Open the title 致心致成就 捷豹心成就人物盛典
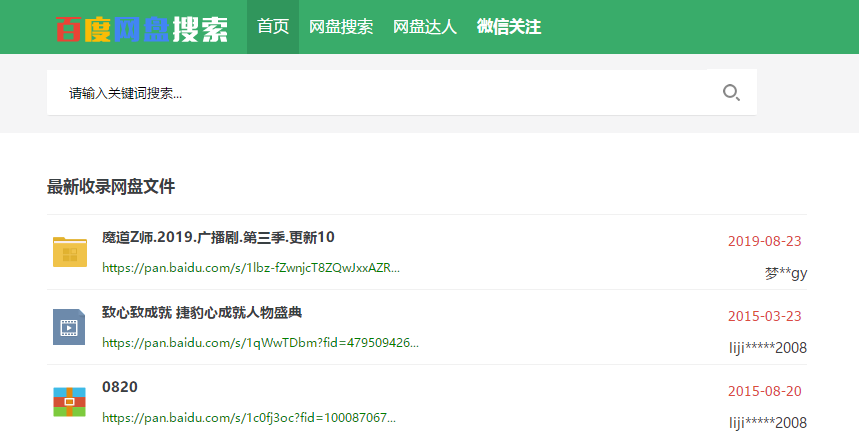859x436 pixels. [202, 312]
